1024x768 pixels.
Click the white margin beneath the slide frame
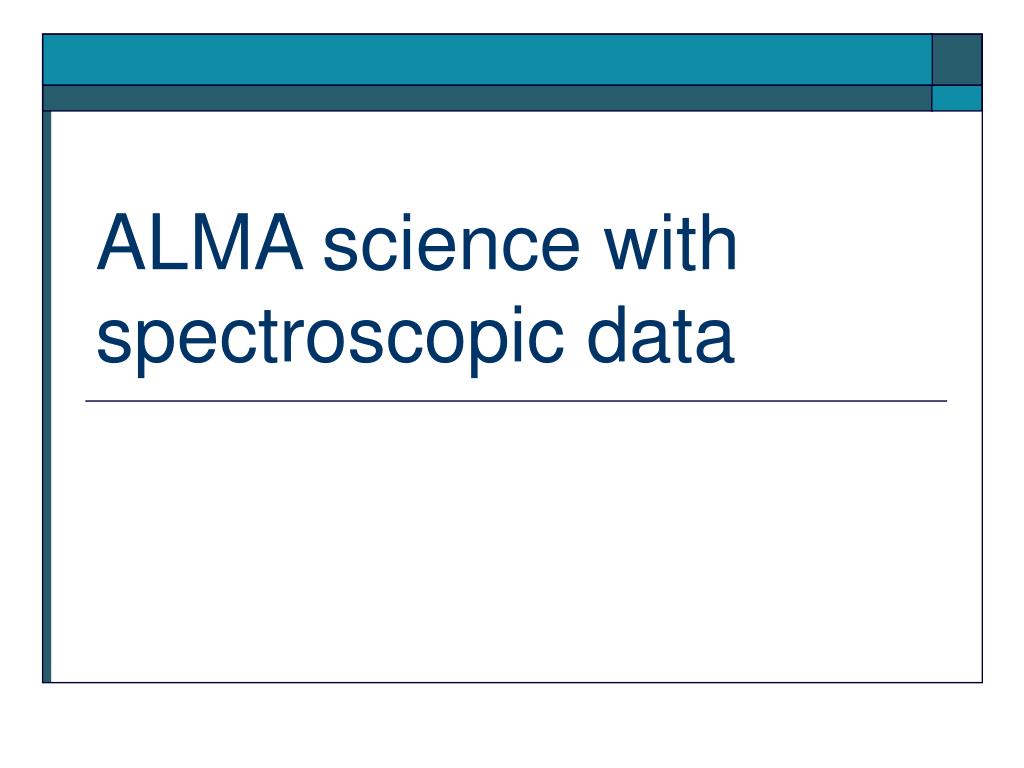coord(512,725)
